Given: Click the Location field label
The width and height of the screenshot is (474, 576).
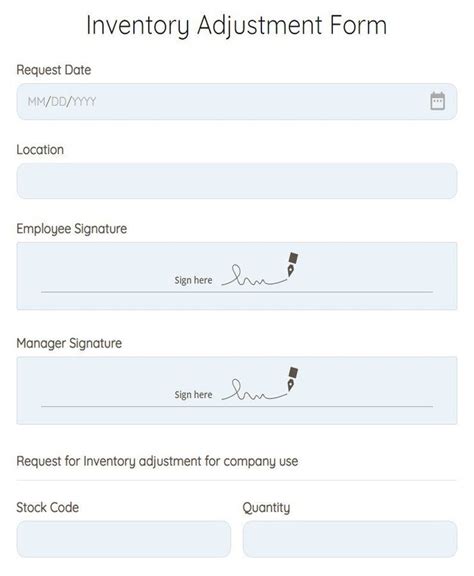Looking at the screenshot, I should (x=40, y=150).
